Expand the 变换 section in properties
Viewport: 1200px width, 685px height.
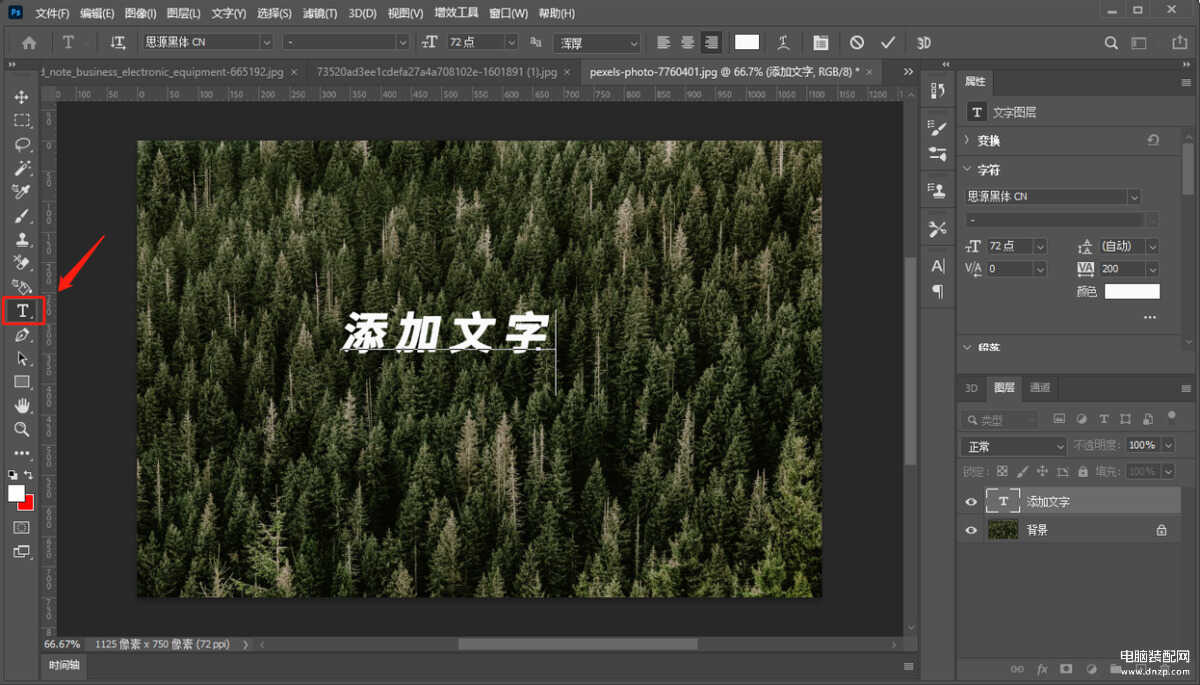click(x=967, y=141)
